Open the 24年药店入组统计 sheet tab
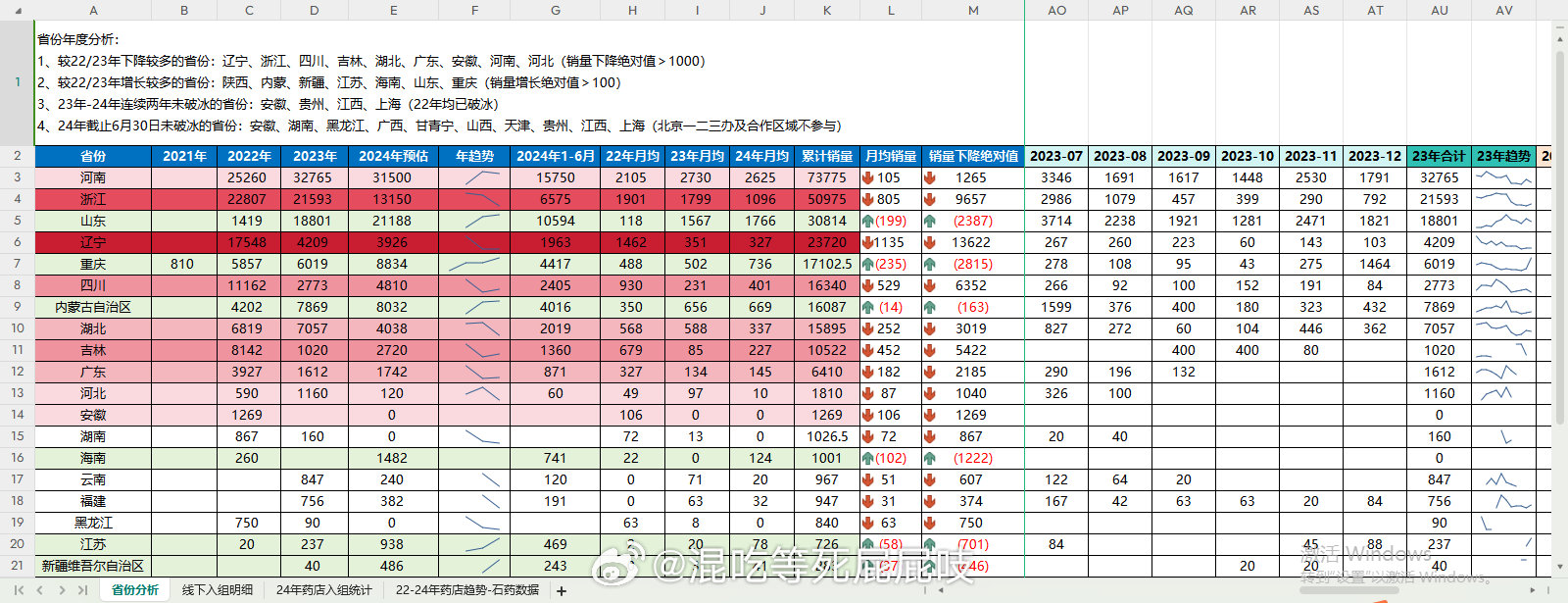The width and height of the screenshot is (1568, 603). [323, 590]
